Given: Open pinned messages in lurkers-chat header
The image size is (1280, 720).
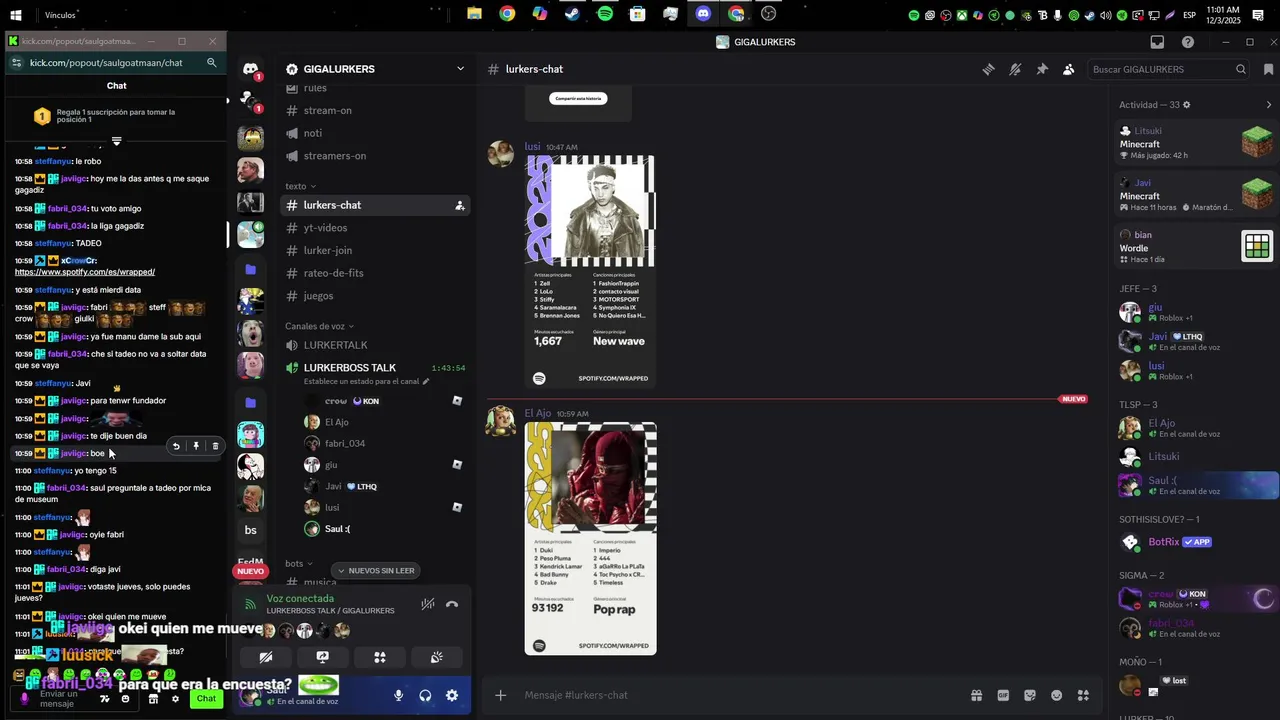Looking at the screenshot, I should (x=1042, y=69).
